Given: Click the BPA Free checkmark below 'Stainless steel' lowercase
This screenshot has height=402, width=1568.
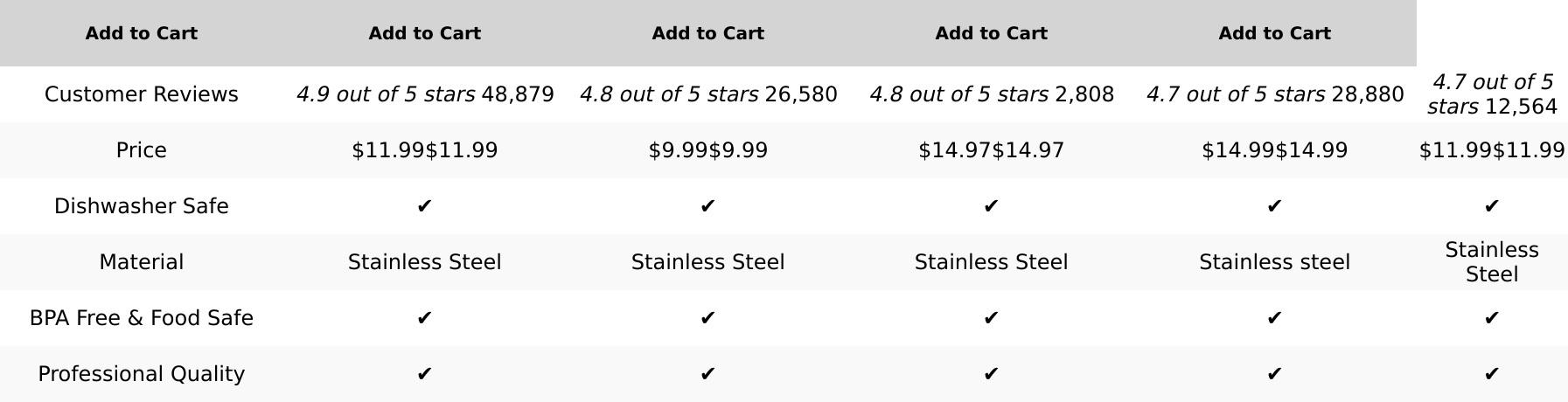Looking at the screenshot, I should tap(1274, 318).
